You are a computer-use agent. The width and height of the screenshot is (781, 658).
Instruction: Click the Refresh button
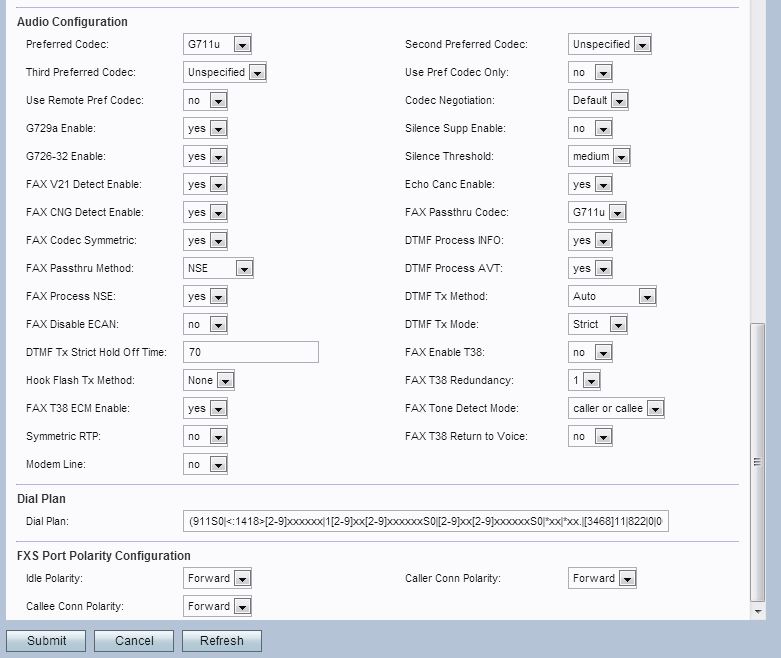(222, 641)
